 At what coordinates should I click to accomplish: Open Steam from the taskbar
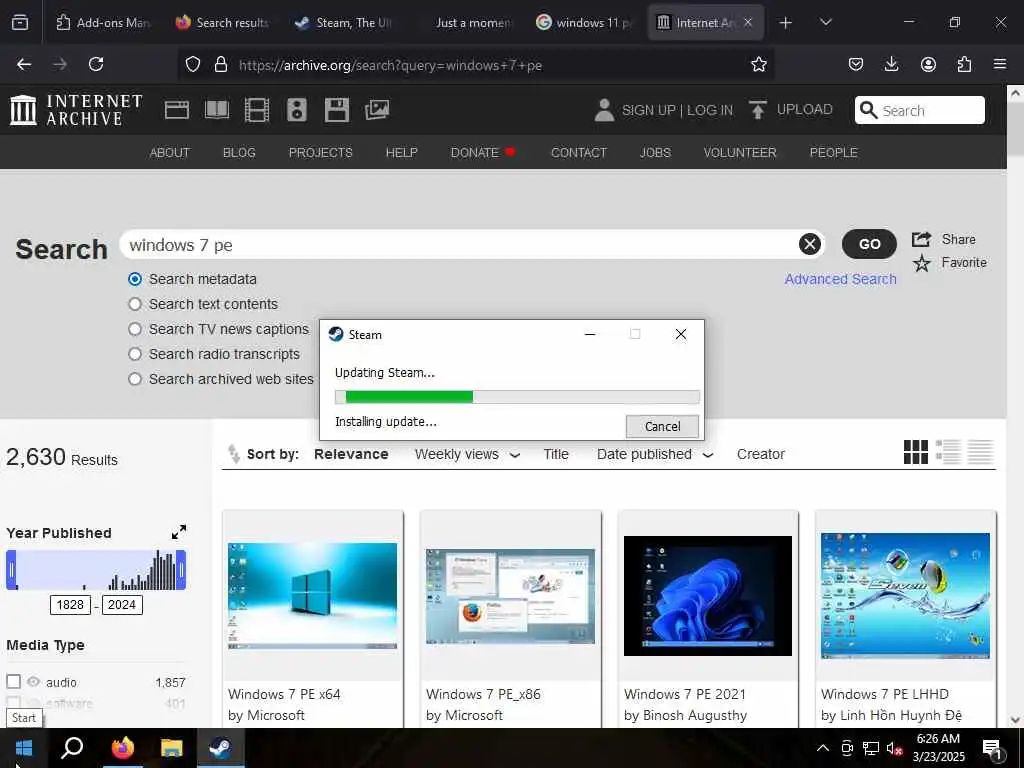coord(220,748)
